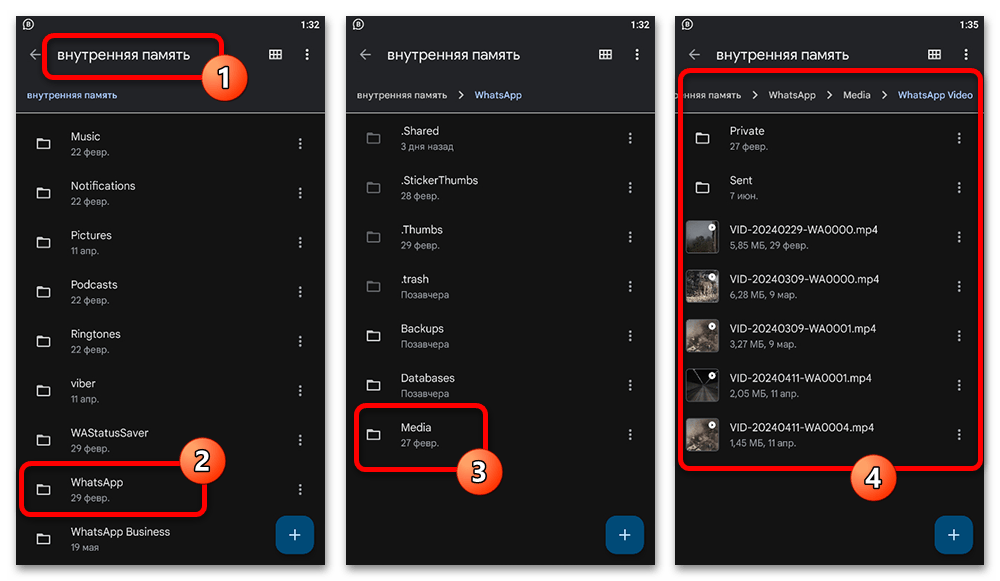Open options for Private folder

coord(959,138)
